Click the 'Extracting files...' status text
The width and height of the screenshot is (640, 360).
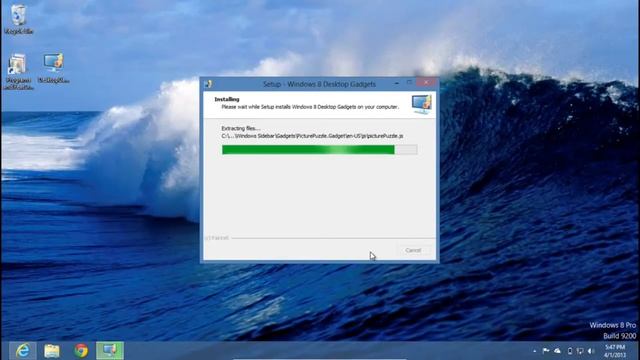240,128
